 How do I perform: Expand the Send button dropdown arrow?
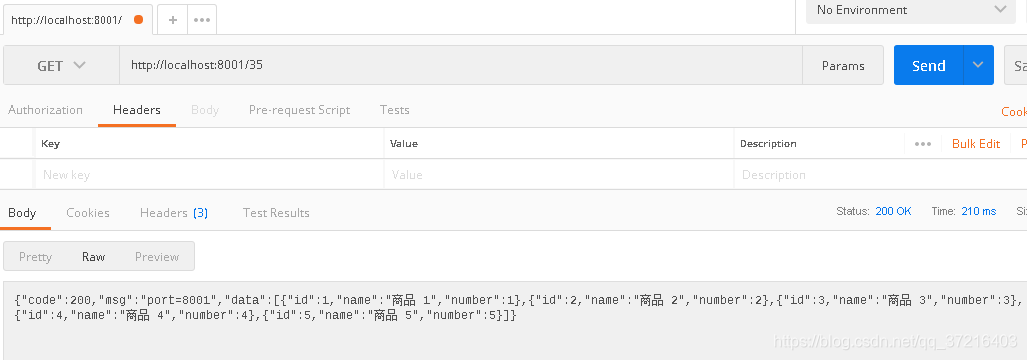pos(979,65)
